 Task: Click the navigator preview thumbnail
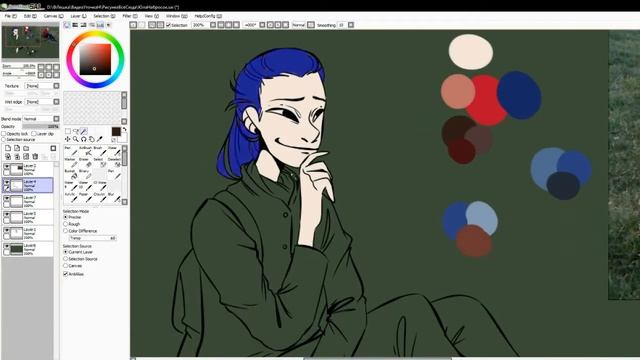point(30,42)
